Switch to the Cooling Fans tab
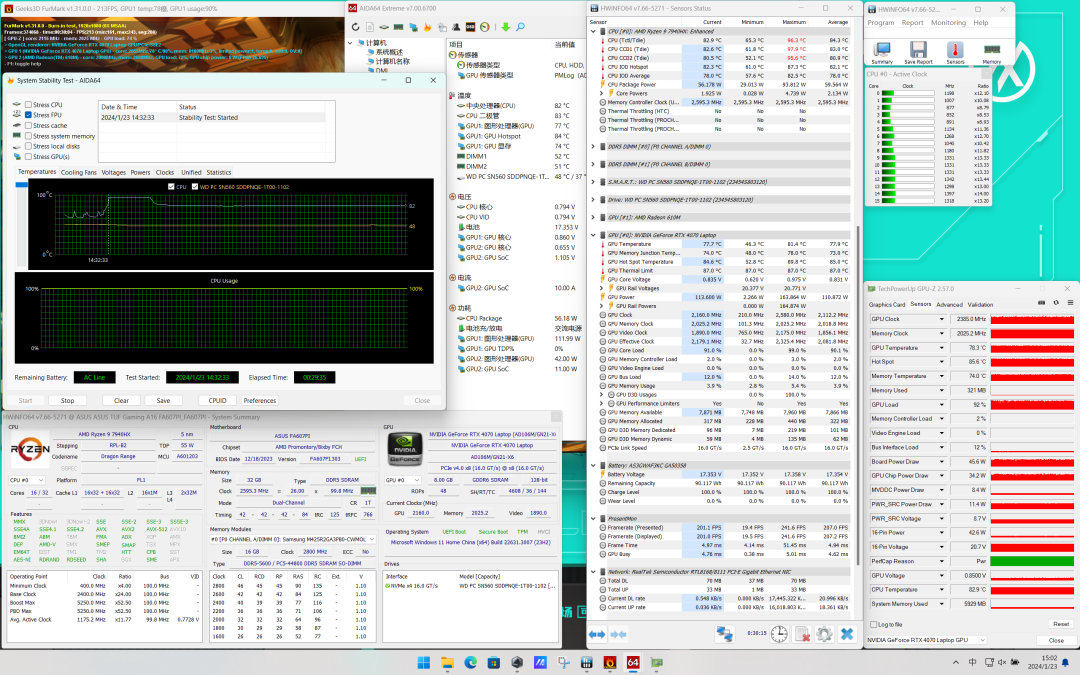 tap(79, 172)
